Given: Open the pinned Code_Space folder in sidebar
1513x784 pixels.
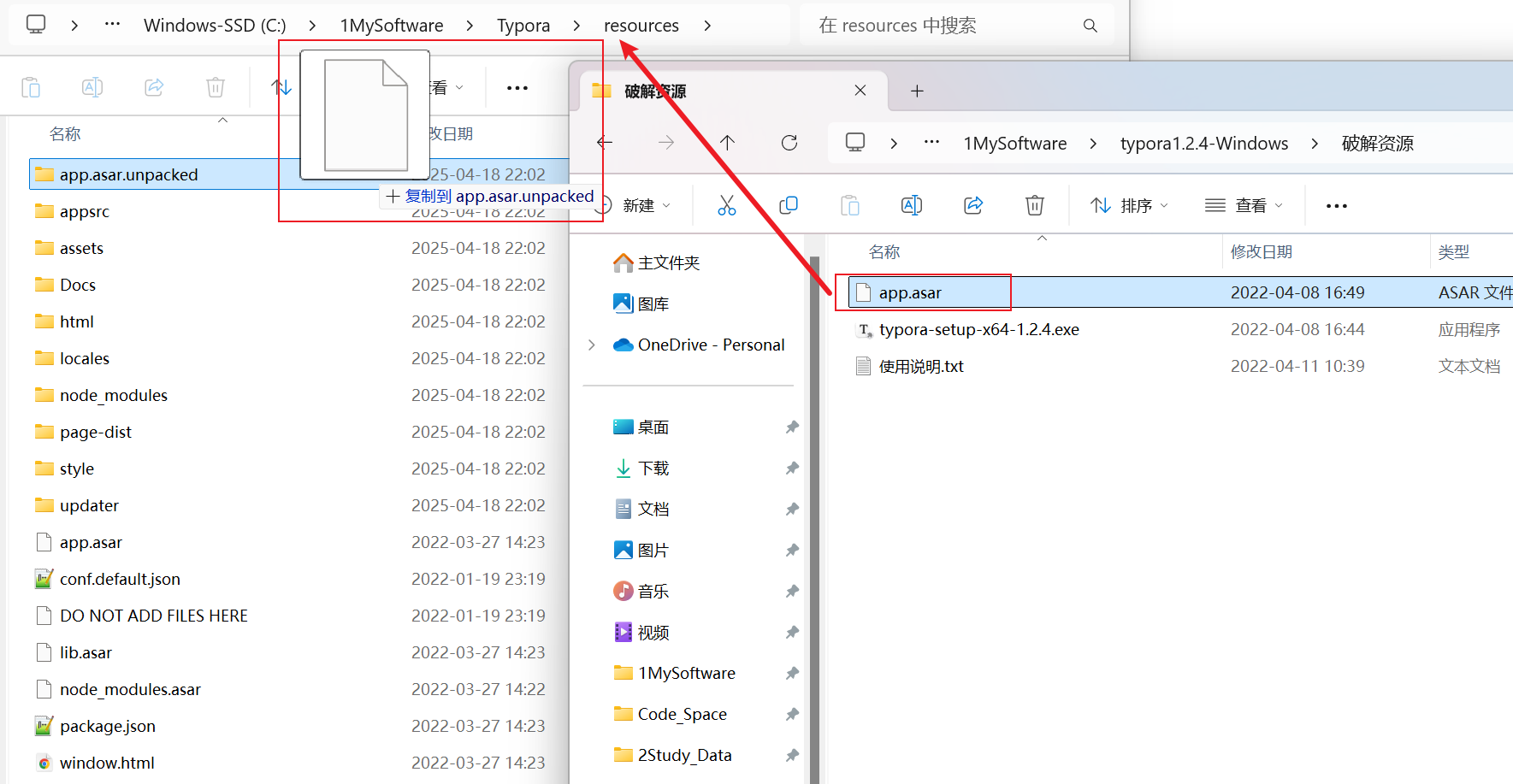Looking at the screenshot, I should [x=671, y=714].
